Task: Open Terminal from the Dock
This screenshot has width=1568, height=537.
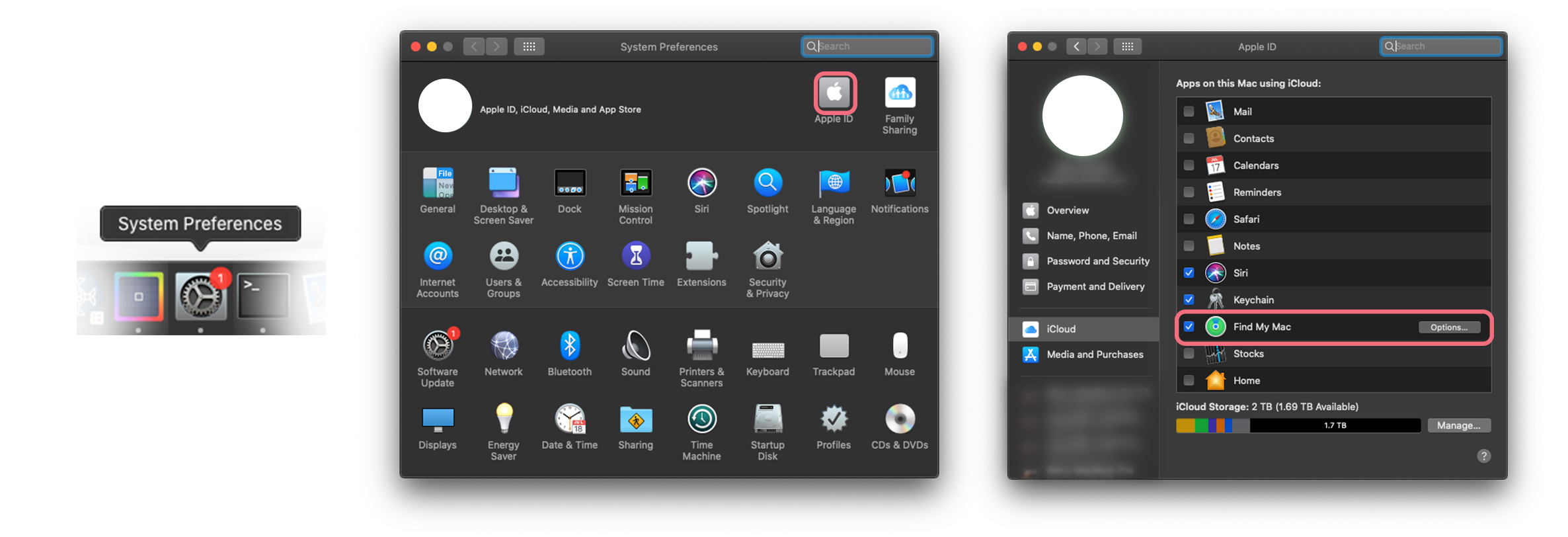Action: (263, 296)
